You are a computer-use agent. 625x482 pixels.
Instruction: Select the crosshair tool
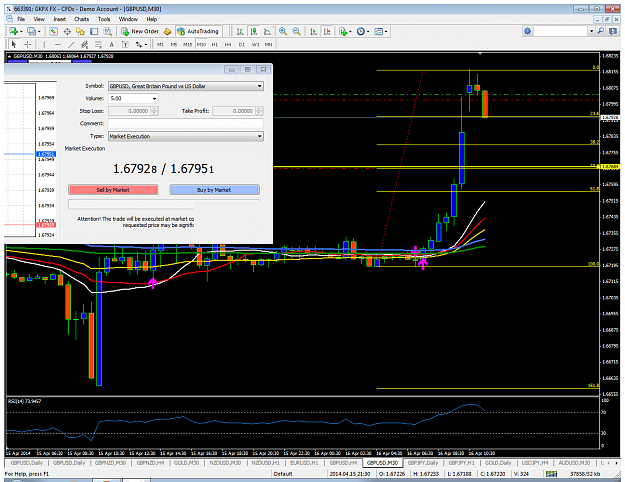pos(28,44)
